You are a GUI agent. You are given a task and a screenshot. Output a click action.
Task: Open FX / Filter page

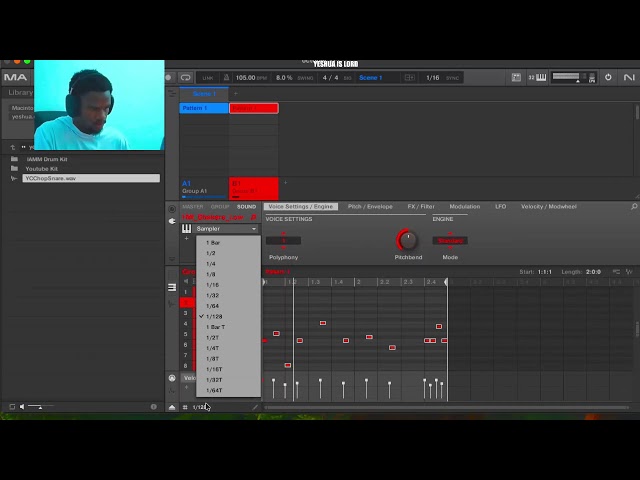(x=421, y=207)
